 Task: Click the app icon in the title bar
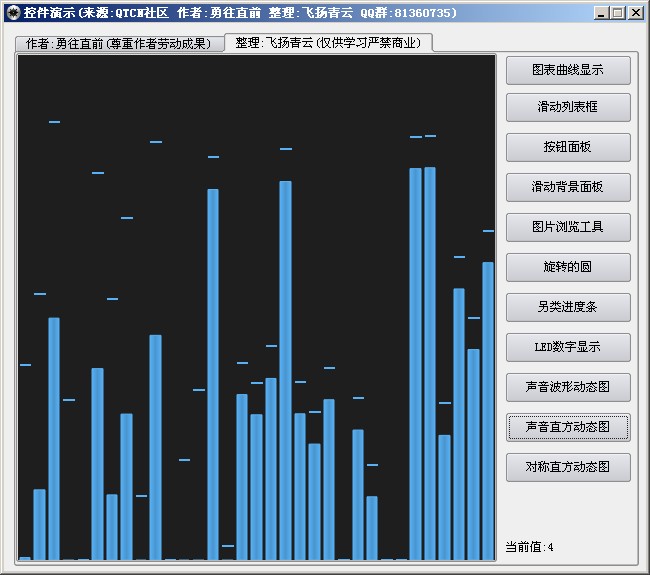point(13,12)
